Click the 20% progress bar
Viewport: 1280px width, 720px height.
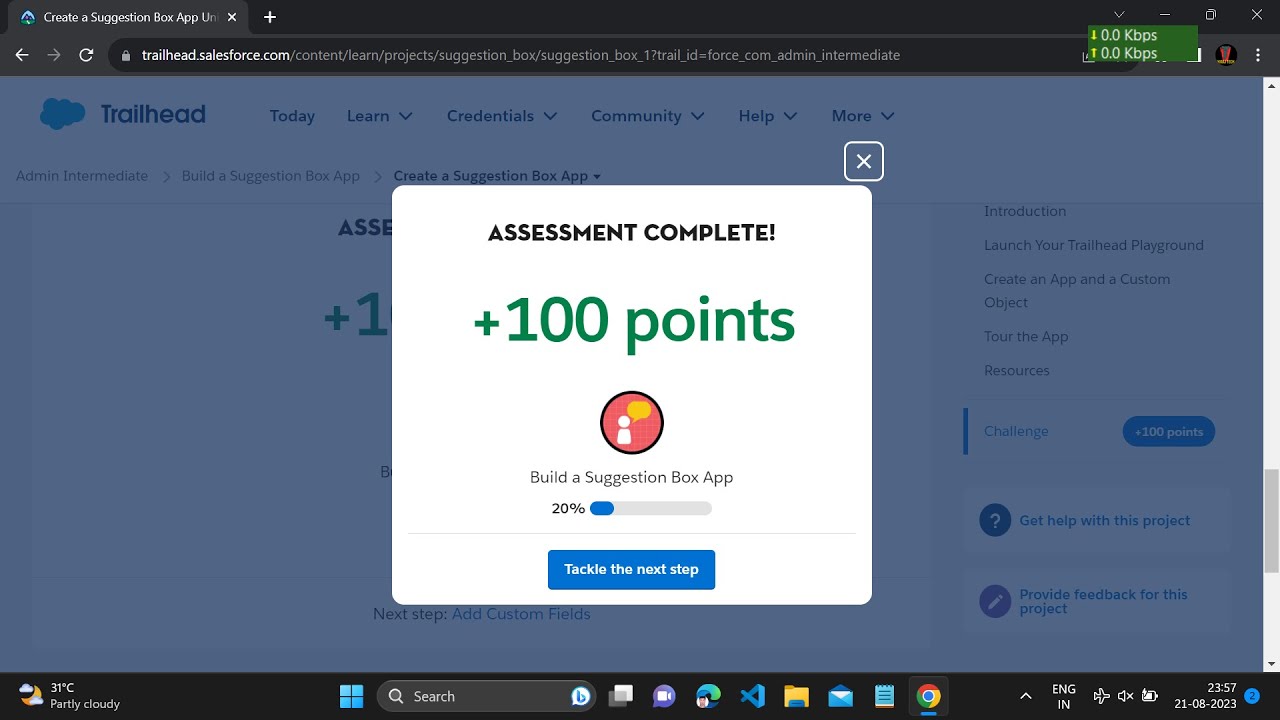[650, 508]
